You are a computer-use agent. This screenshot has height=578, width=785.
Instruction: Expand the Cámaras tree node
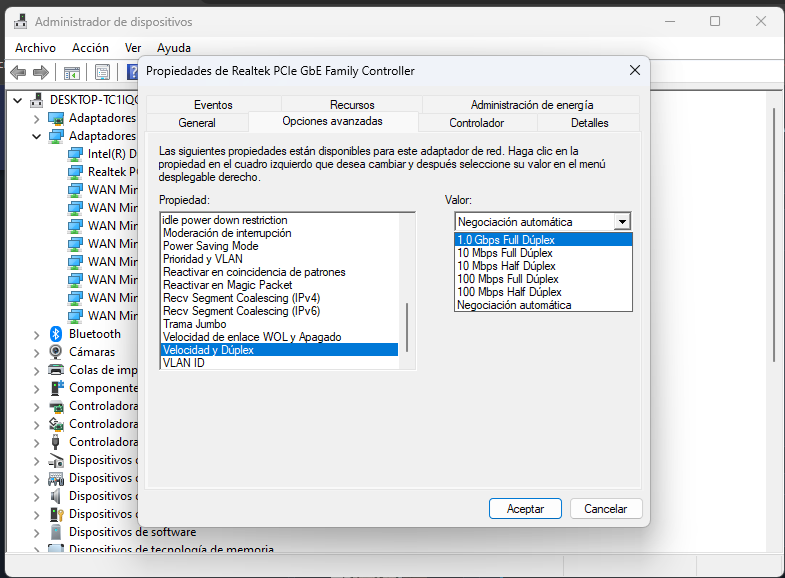[x=37, y=352]
